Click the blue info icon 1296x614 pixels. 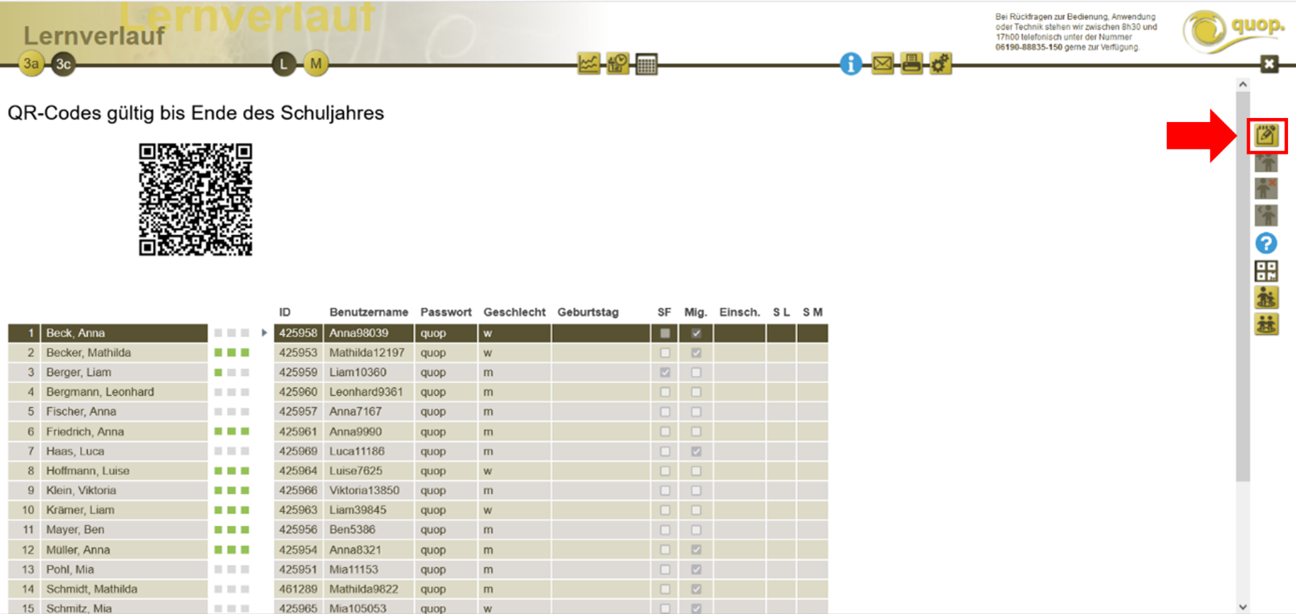(851, 64)
